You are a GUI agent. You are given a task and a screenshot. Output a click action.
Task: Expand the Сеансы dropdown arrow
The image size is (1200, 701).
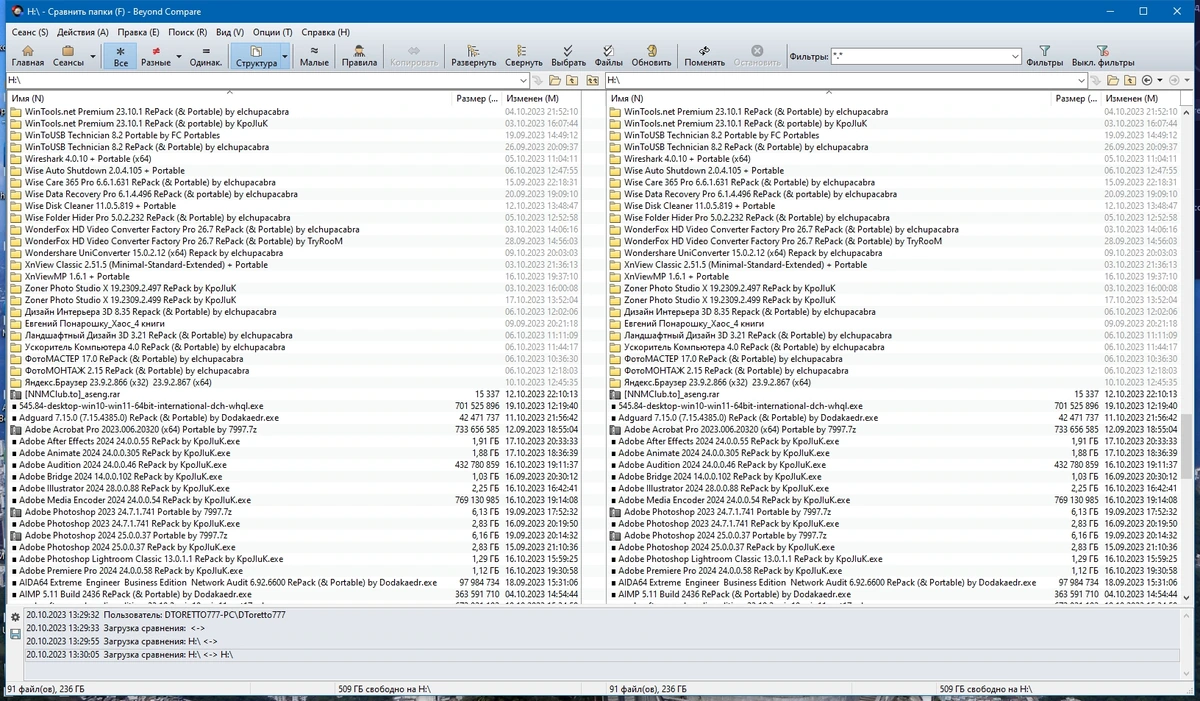coord(93,57)
